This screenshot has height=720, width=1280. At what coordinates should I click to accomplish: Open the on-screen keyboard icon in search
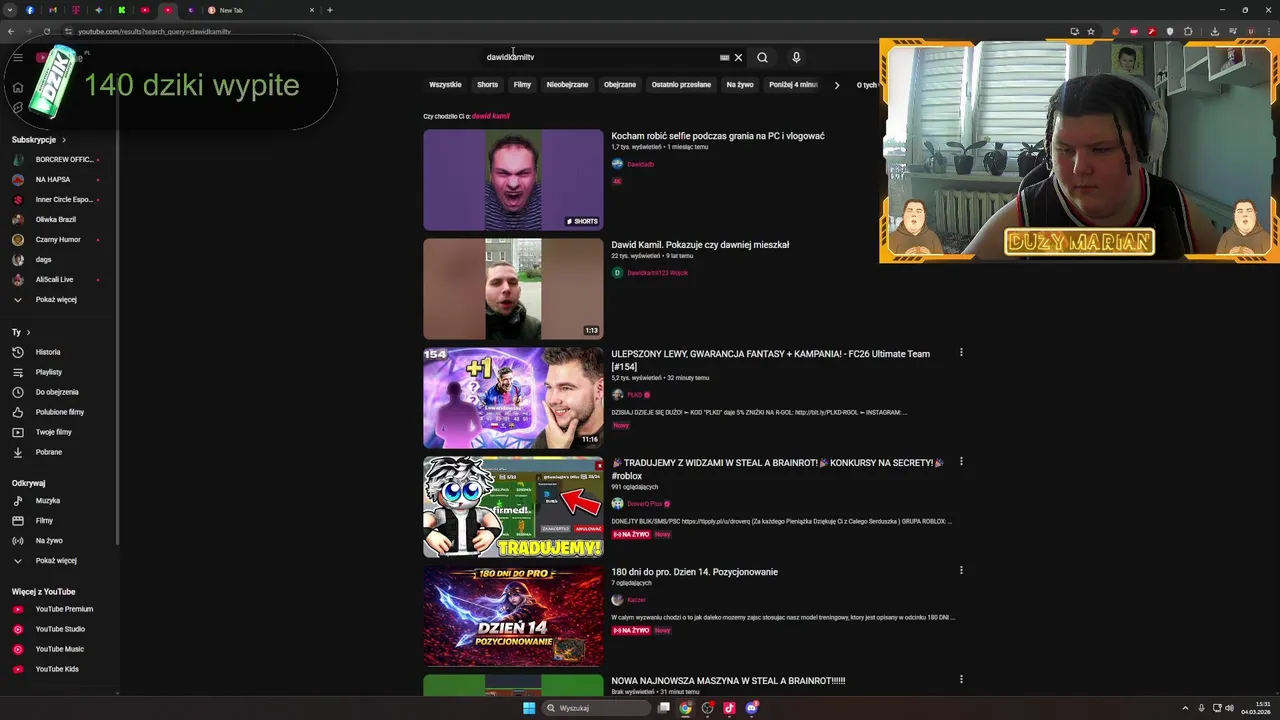pyautogui.click(x=724, y=57)
